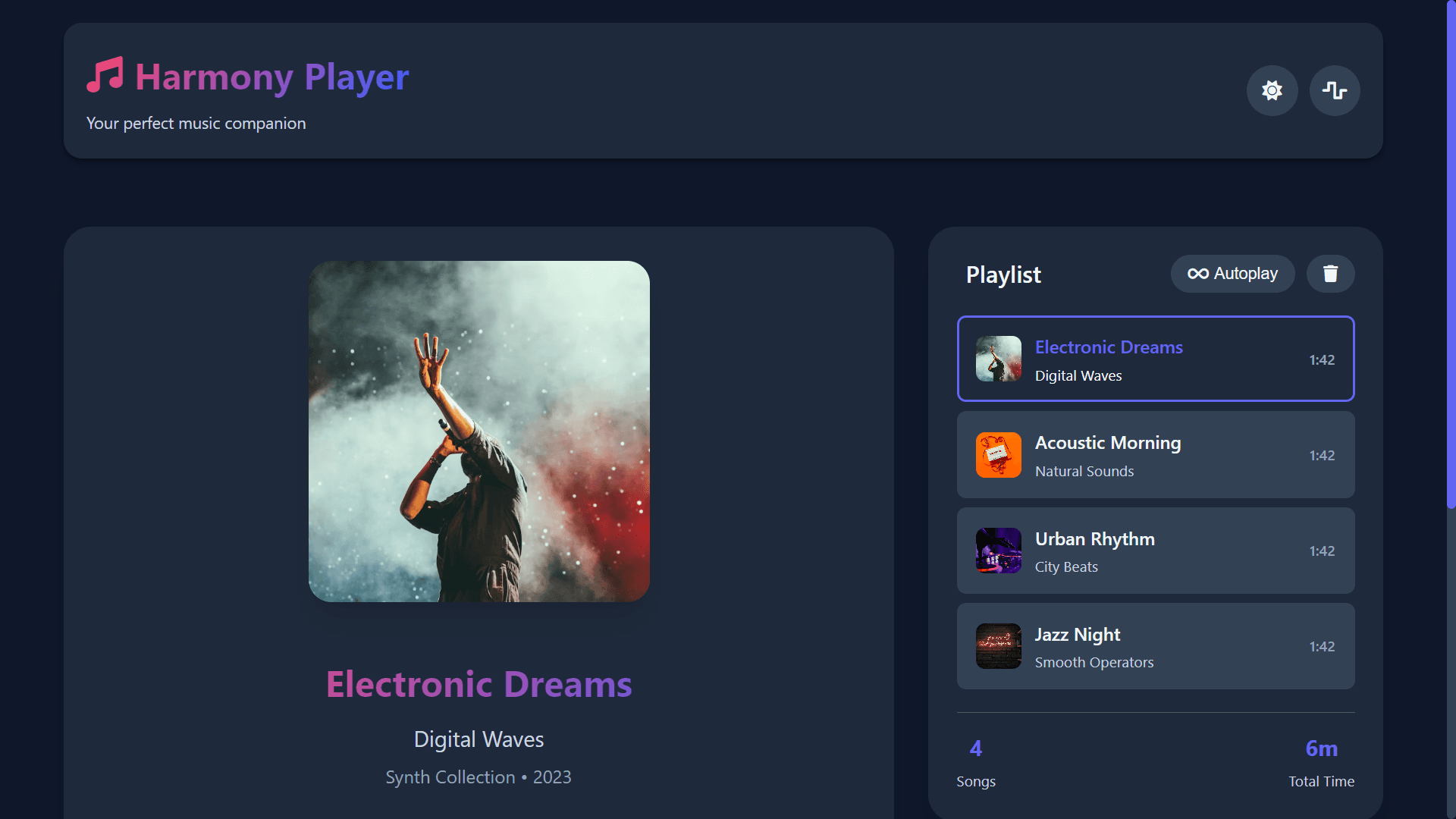Click the Jazz Night album thumbnail
Viewport: 1456px width, 819px height.
(998, 646)
